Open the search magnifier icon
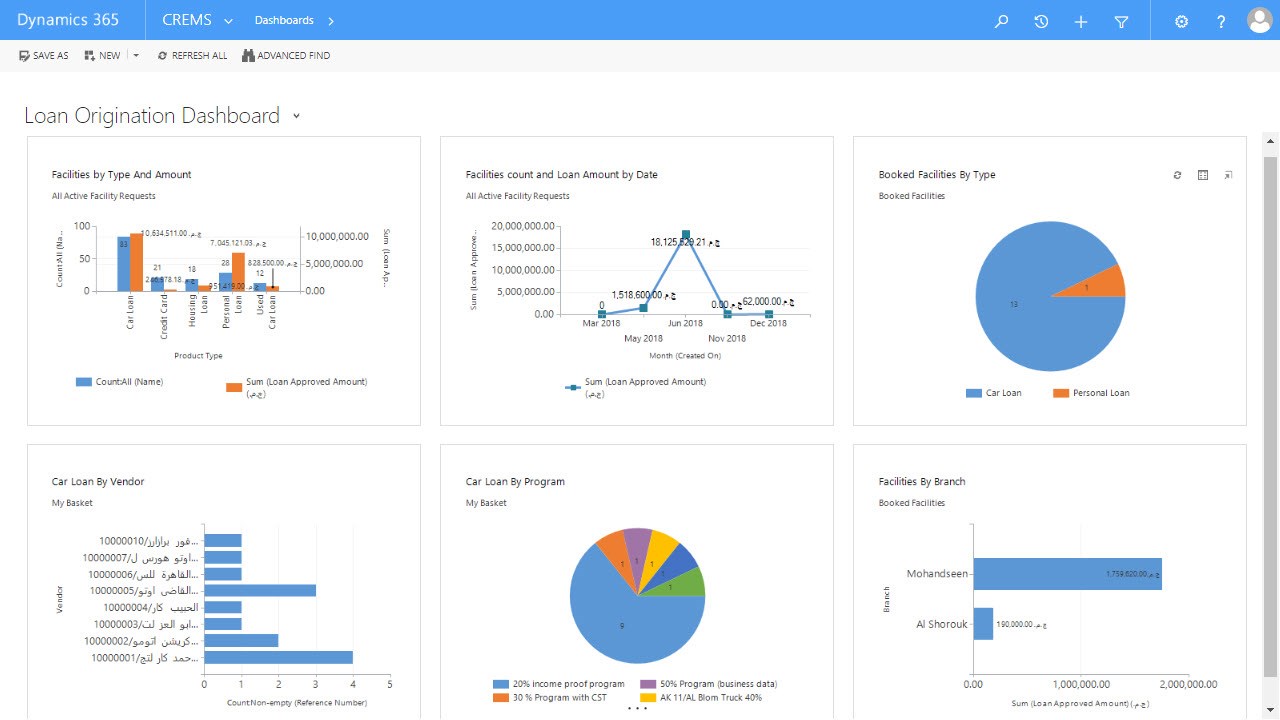The image size is (1280, 720). [1001, 21]
